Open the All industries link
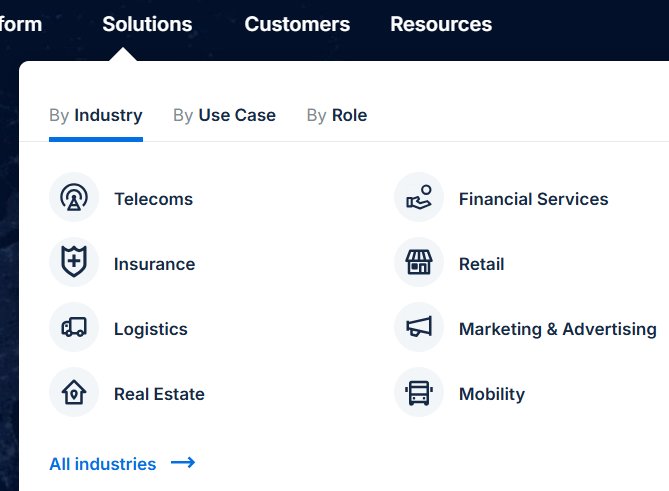 103,464
